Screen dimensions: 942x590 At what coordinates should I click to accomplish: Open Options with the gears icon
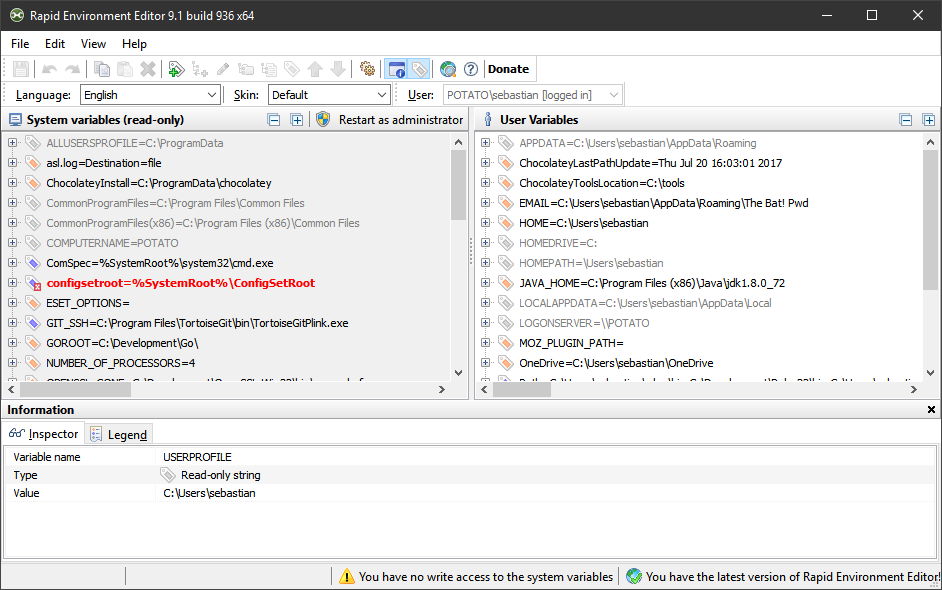click(367, 69)
